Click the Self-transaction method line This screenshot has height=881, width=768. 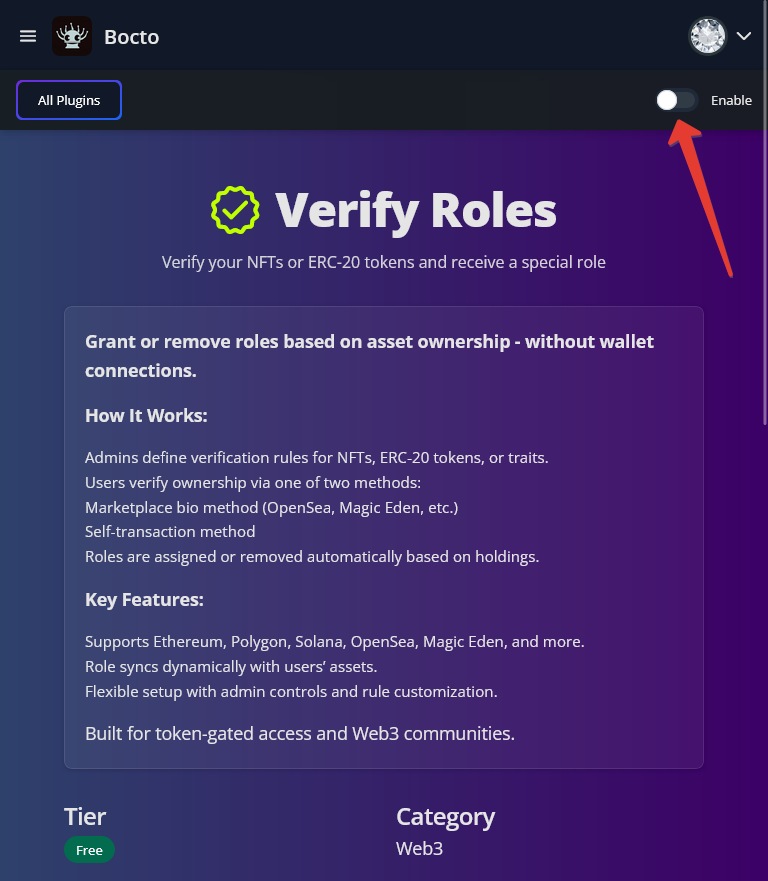point(170,532)
